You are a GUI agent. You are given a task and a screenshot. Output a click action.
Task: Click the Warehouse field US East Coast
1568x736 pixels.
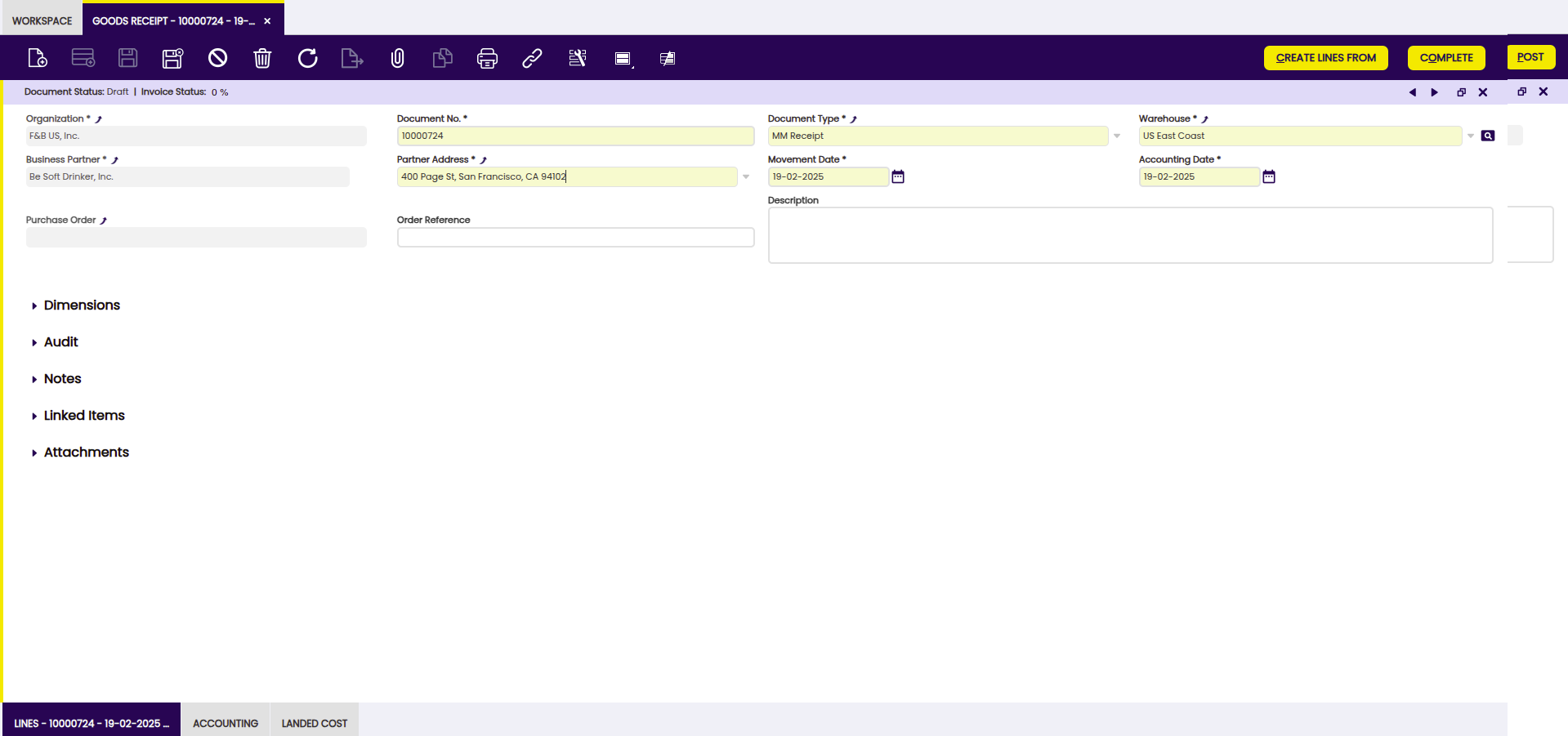click(1300, 136)
